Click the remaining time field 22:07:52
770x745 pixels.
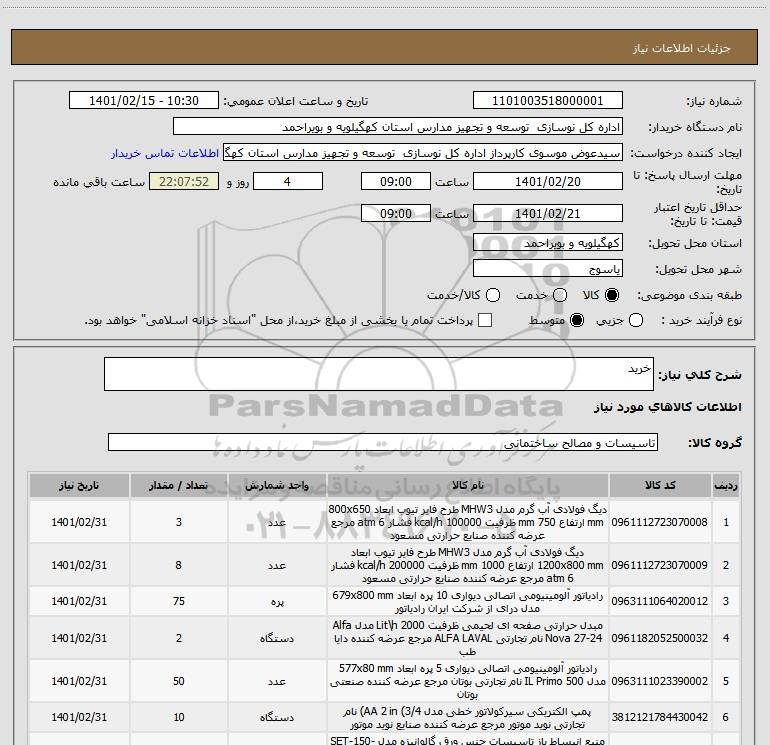point(184,182)
